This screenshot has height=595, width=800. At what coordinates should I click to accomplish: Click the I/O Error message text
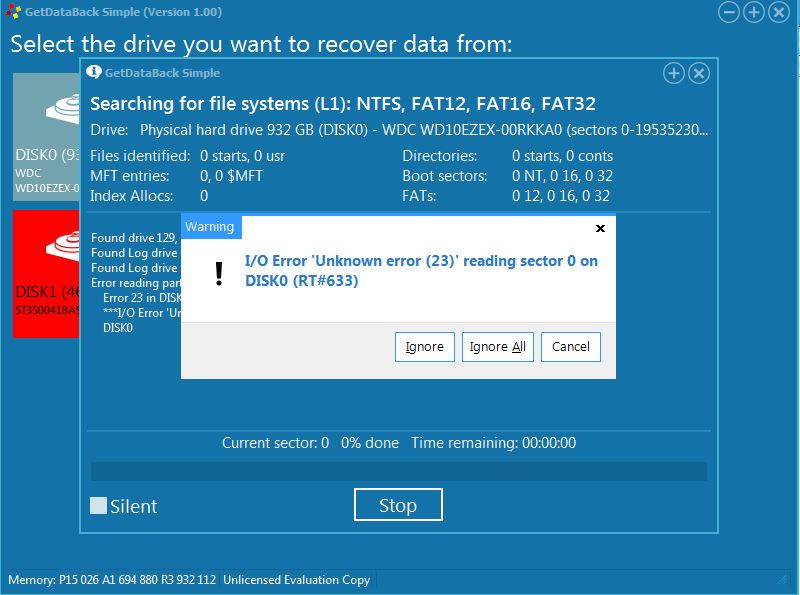(x=421, y=270)
